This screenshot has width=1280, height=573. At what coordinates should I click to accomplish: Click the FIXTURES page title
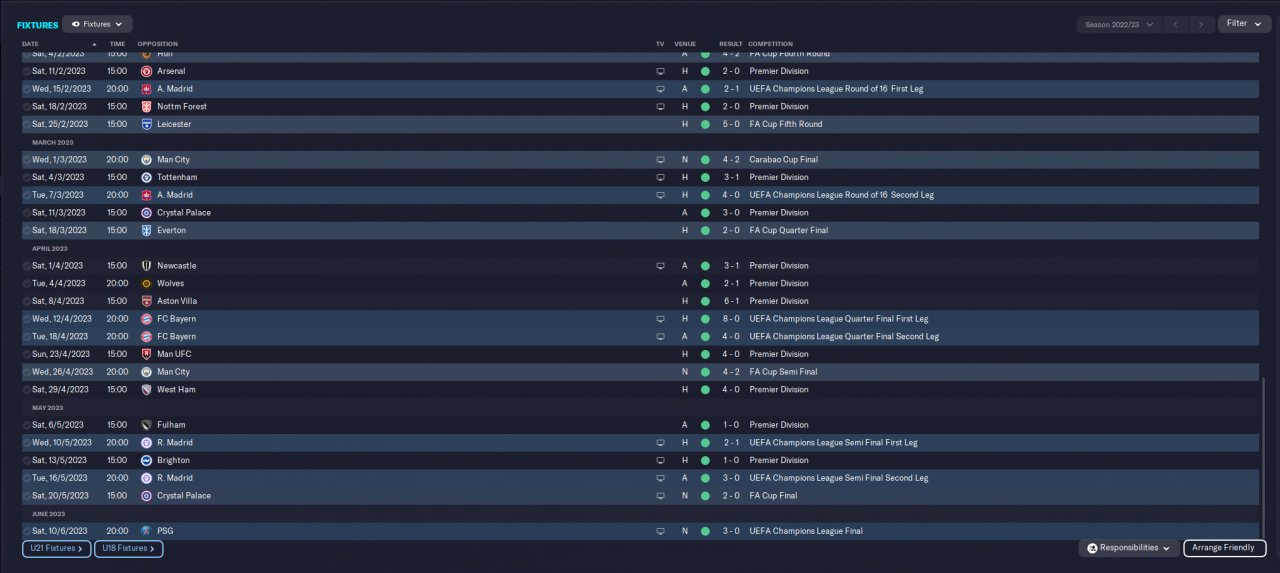[38, 25]
